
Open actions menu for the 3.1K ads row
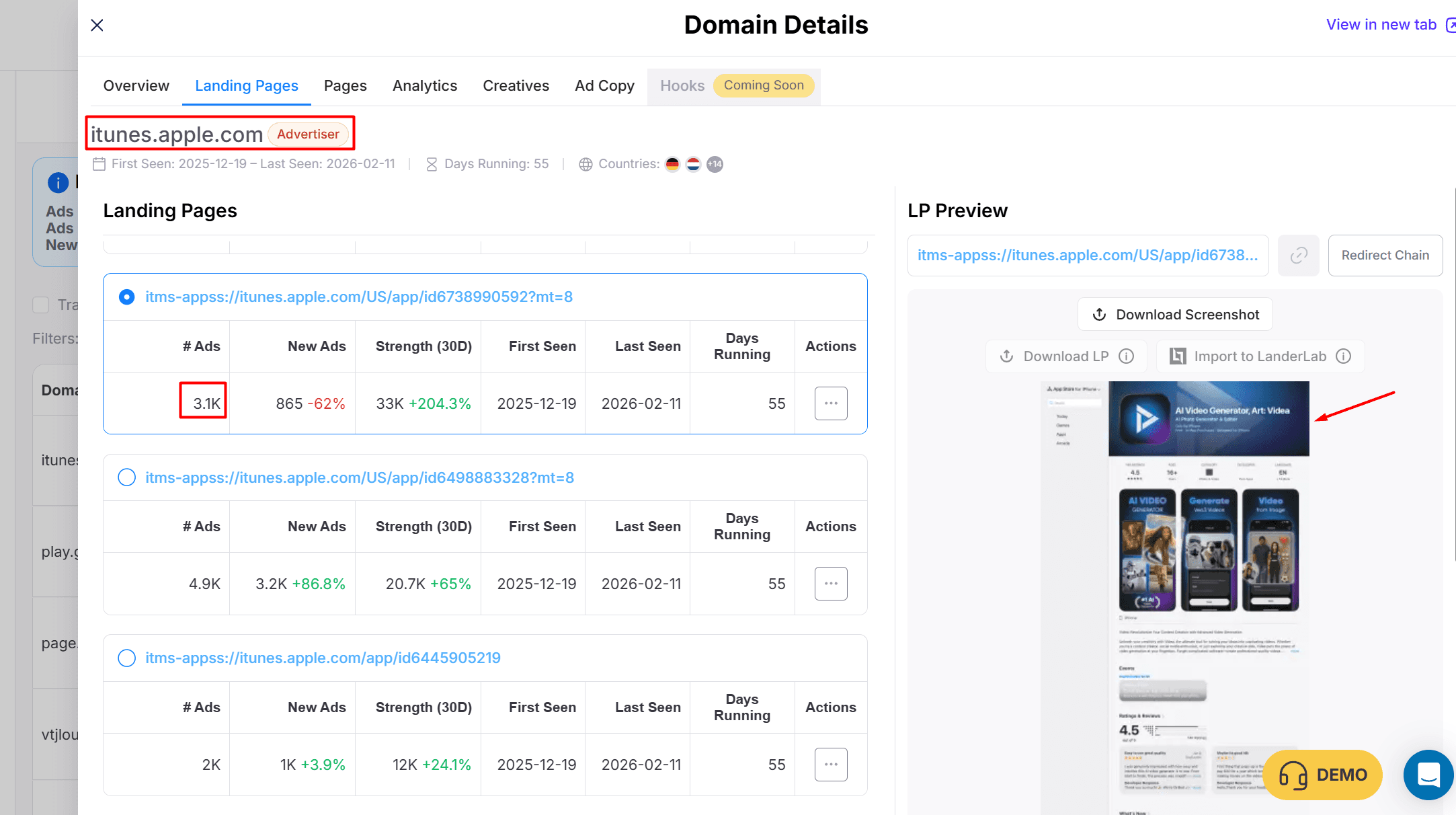831,403
